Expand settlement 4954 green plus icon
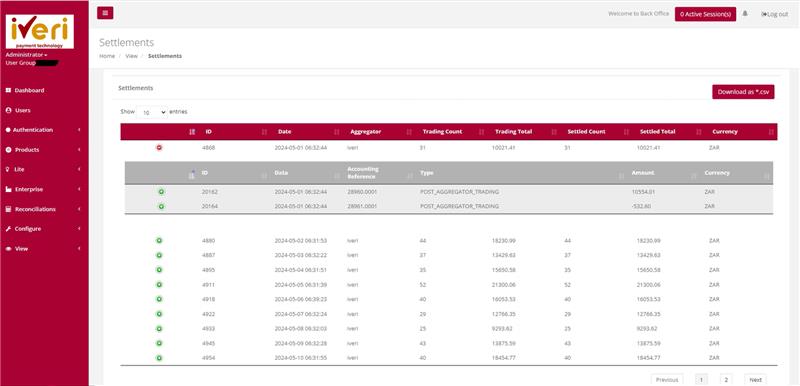The image size is (800, 386). [159, 358]
